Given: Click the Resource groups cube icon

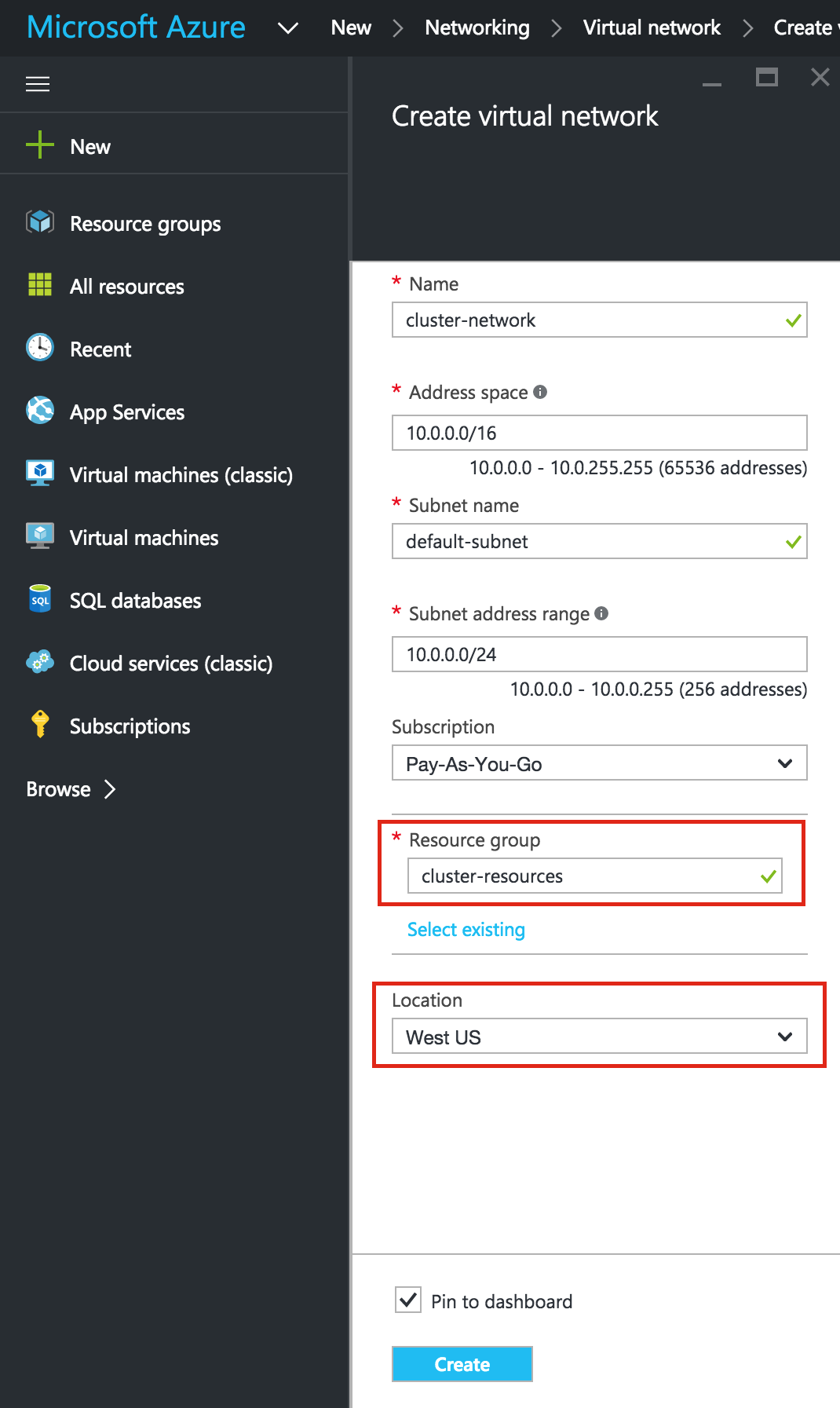Looking at the screenshot, I should [40, 222].
